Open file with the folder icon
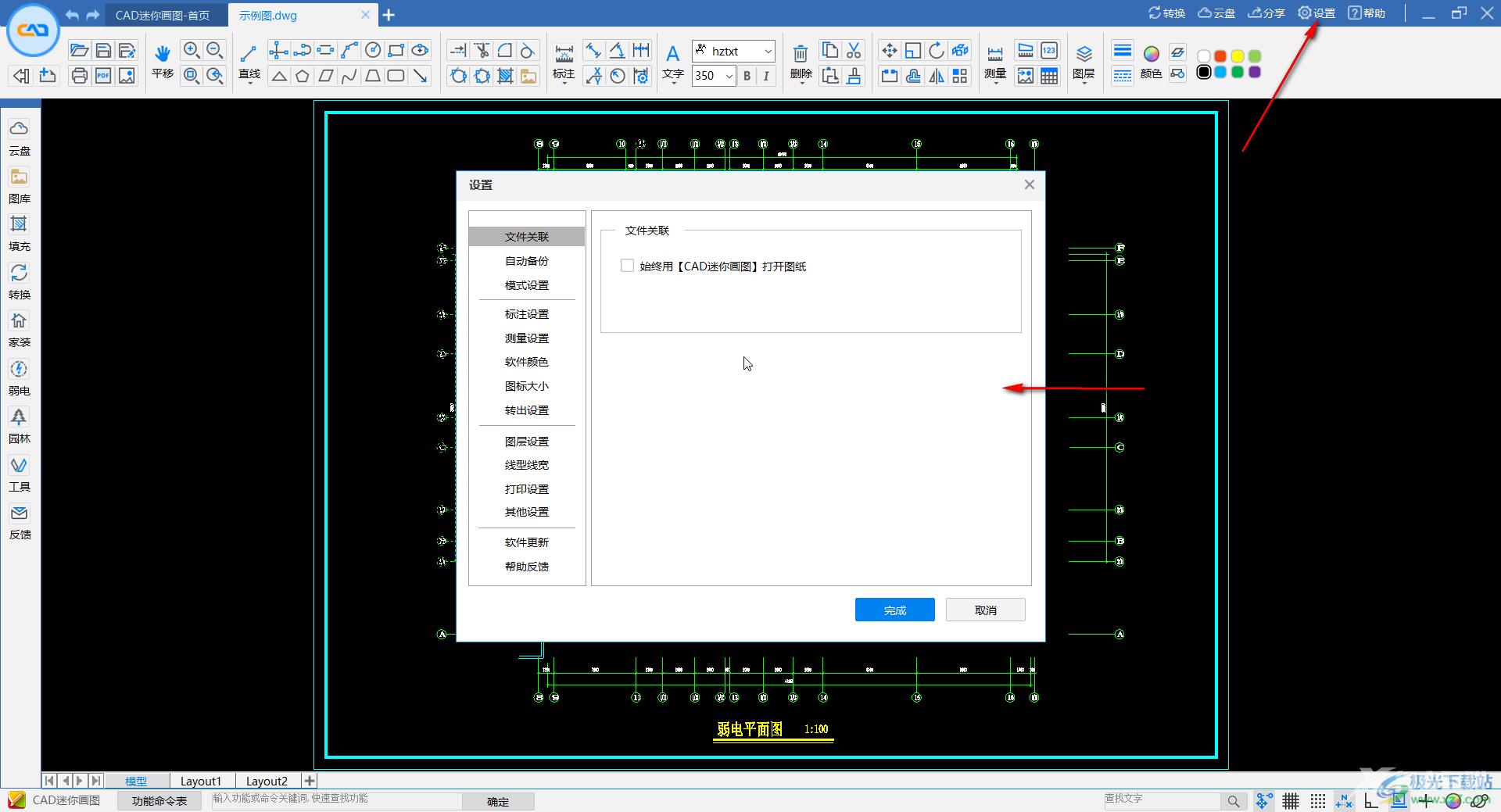Viewport: 1501px width, 812px height. click(x=79, y=51)
